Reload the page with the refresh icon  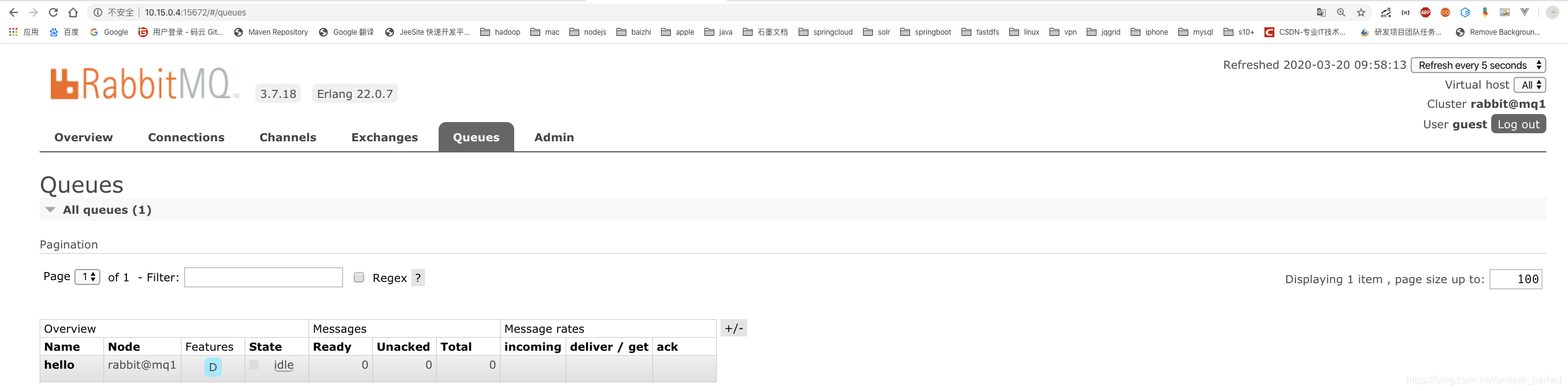[x=53, y=12]
